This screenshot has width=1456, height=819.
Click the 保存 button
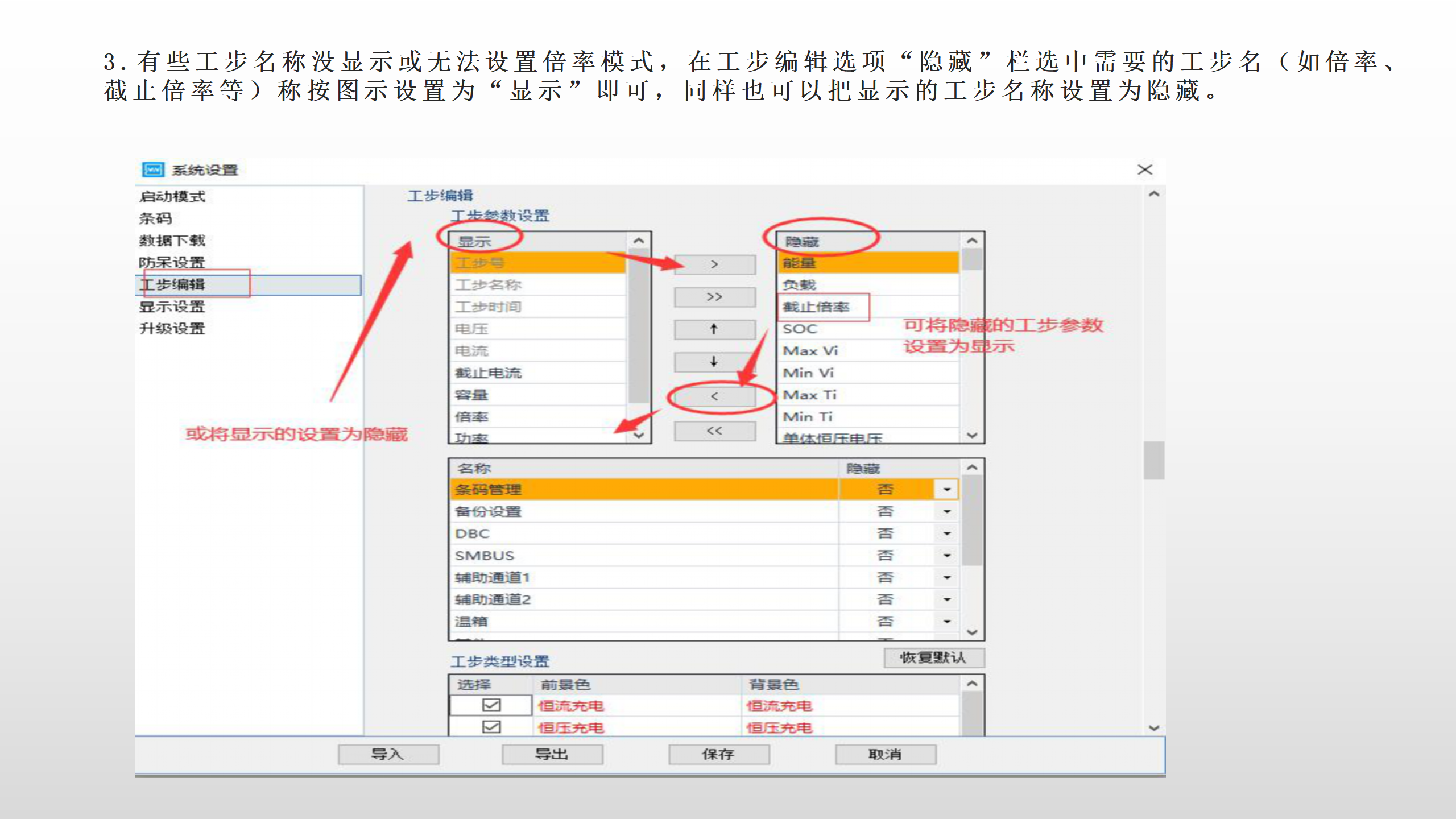coord(719,754)
